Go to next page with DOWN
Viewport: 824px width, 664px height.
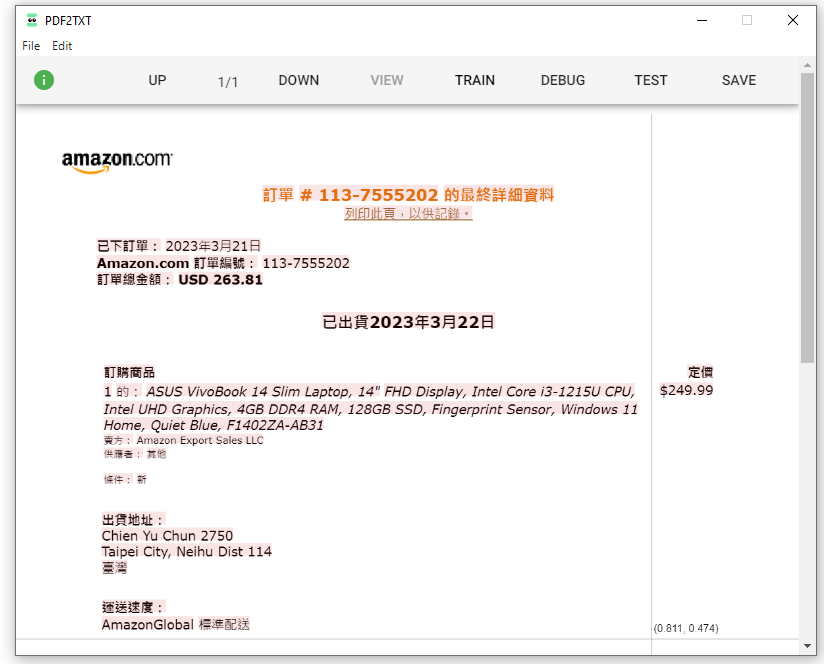point(298,80)
